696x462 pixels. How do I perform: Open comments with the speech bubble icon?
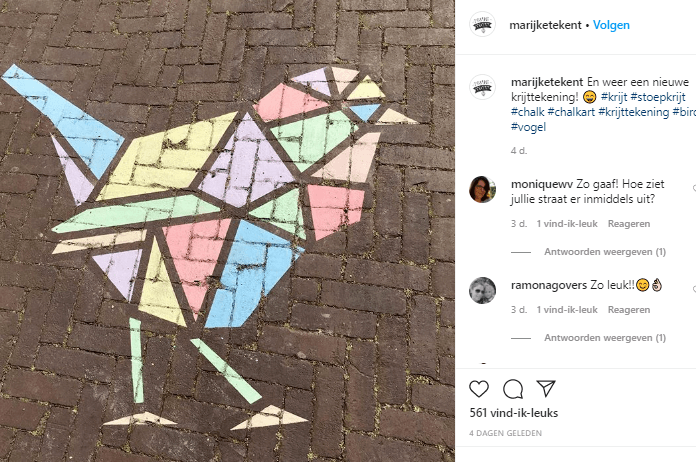pyautogui.click(x=513, y=389)
